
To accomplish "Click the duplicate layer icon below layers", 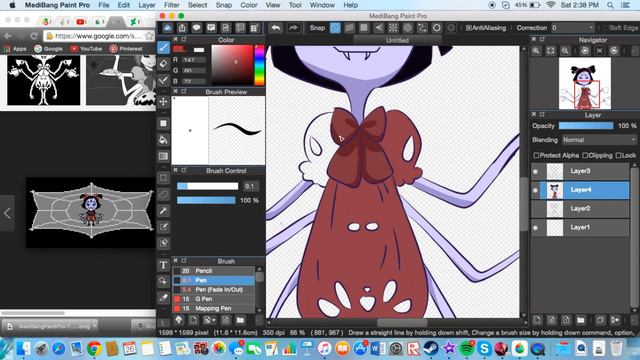I will [x=600, y=320].
